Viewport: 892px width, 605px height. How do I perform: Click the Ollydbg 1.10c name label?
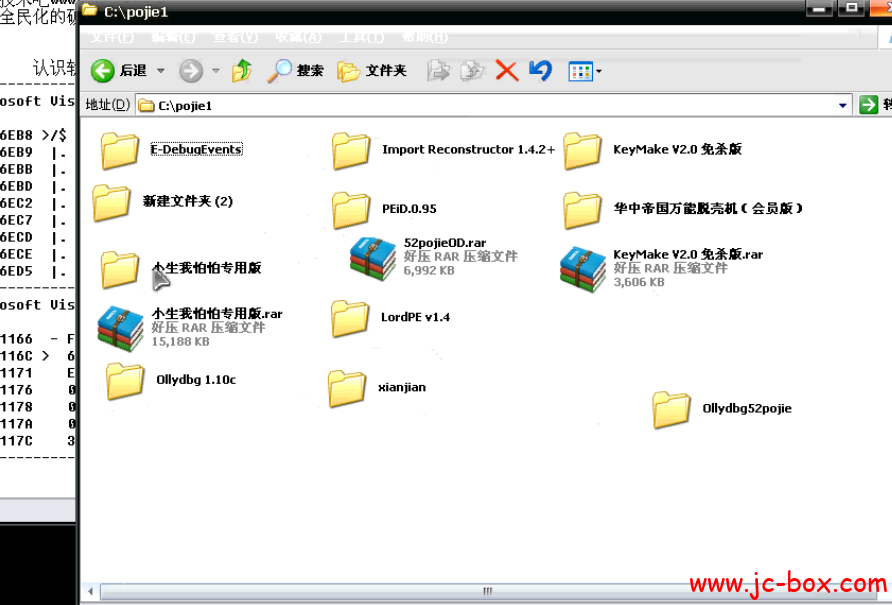(x=196, y=380)
